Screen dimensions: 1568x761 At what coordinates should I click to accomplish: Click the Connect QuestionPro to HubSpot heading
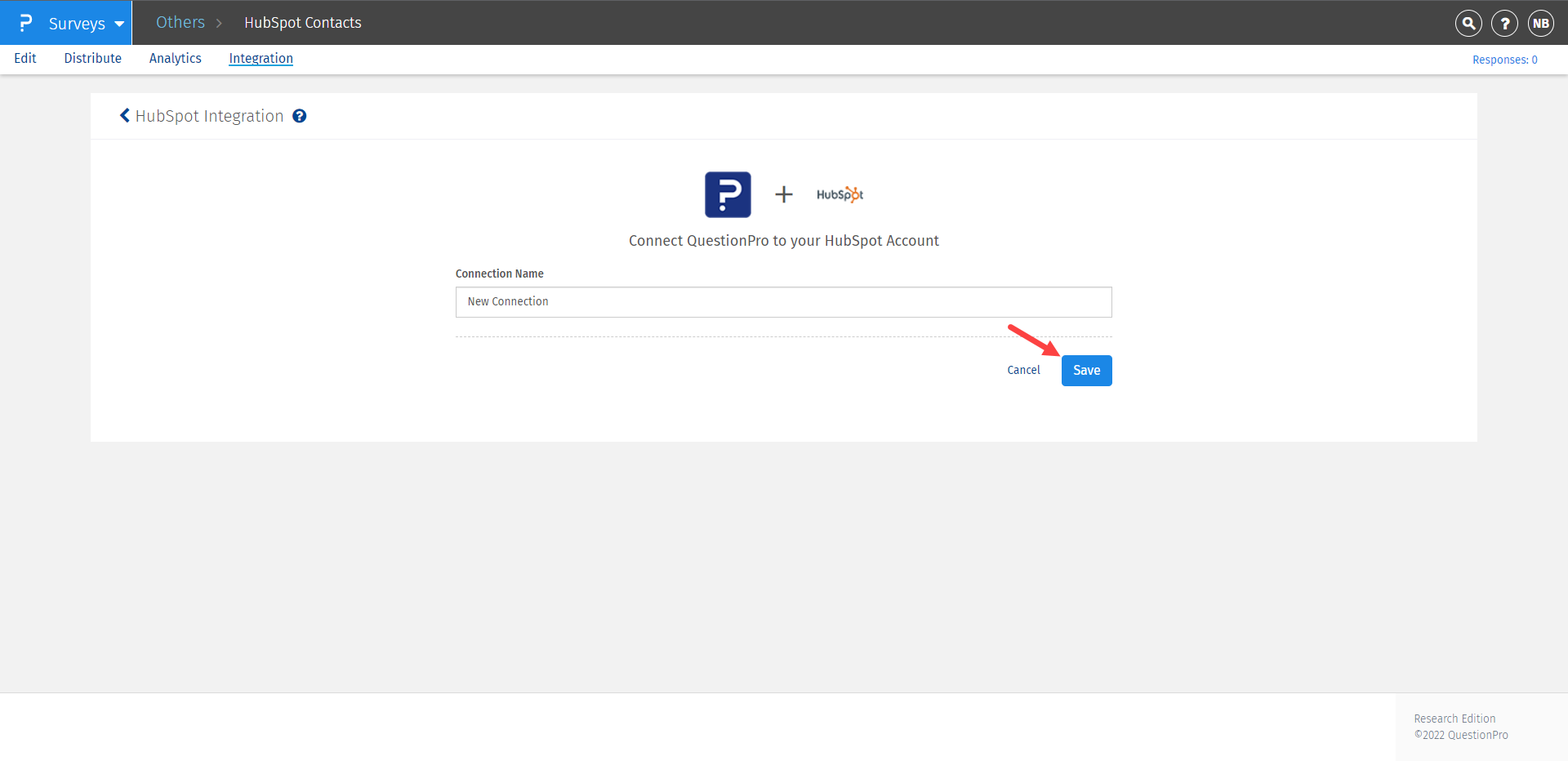click(784, 241)
